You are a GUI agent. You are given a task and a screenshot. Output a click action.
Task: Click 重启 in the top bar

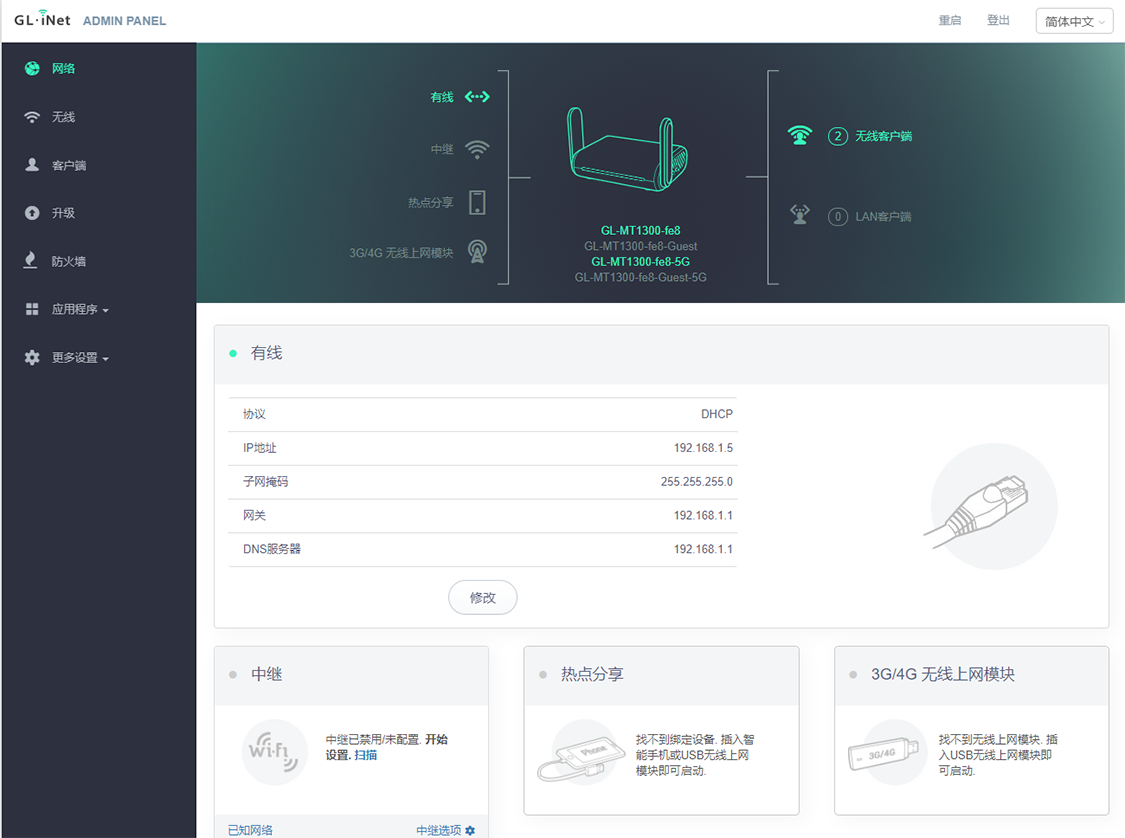[x=949, y=20]
